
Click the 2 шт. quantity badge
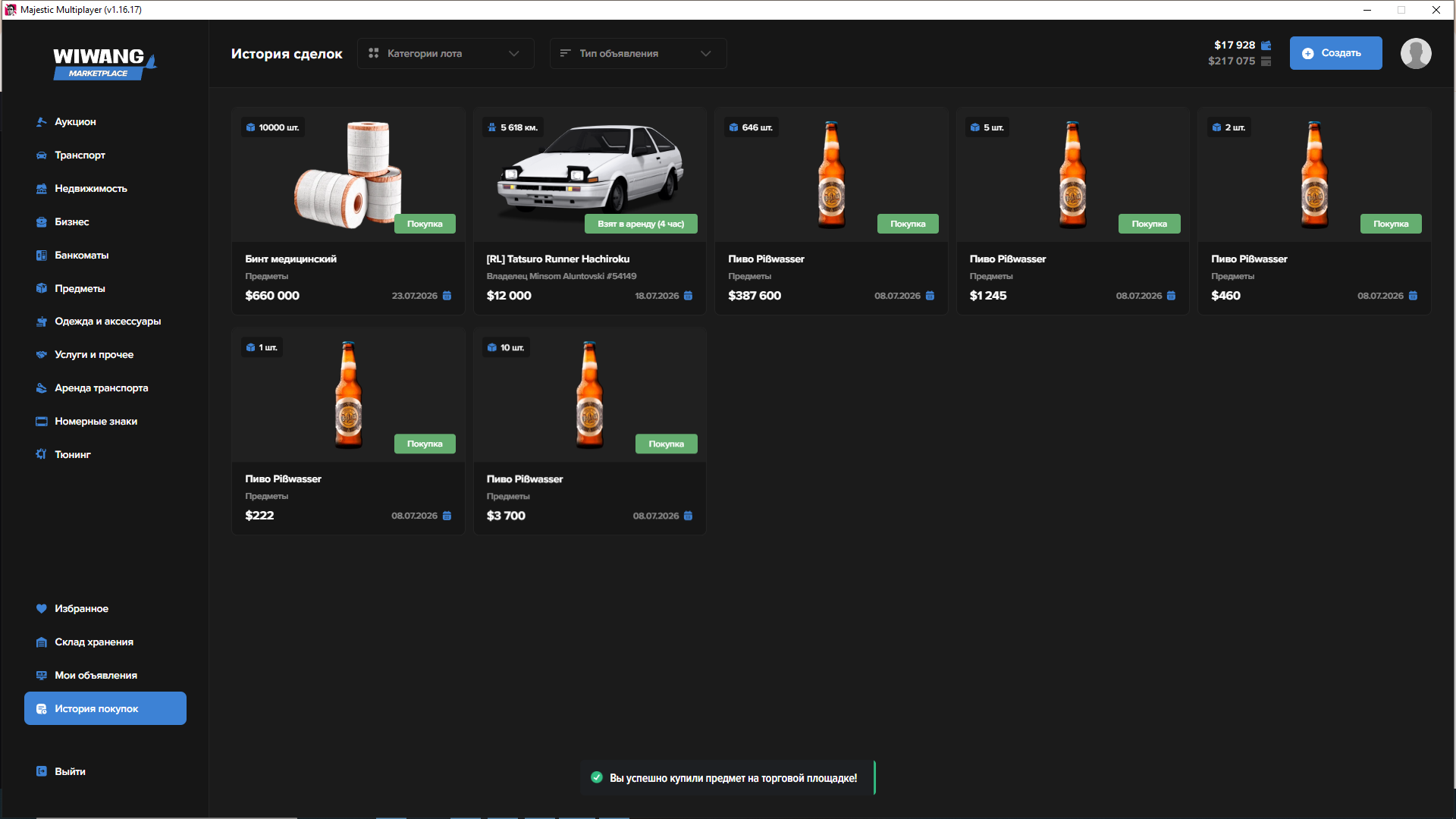click(x=1228, y=127)
